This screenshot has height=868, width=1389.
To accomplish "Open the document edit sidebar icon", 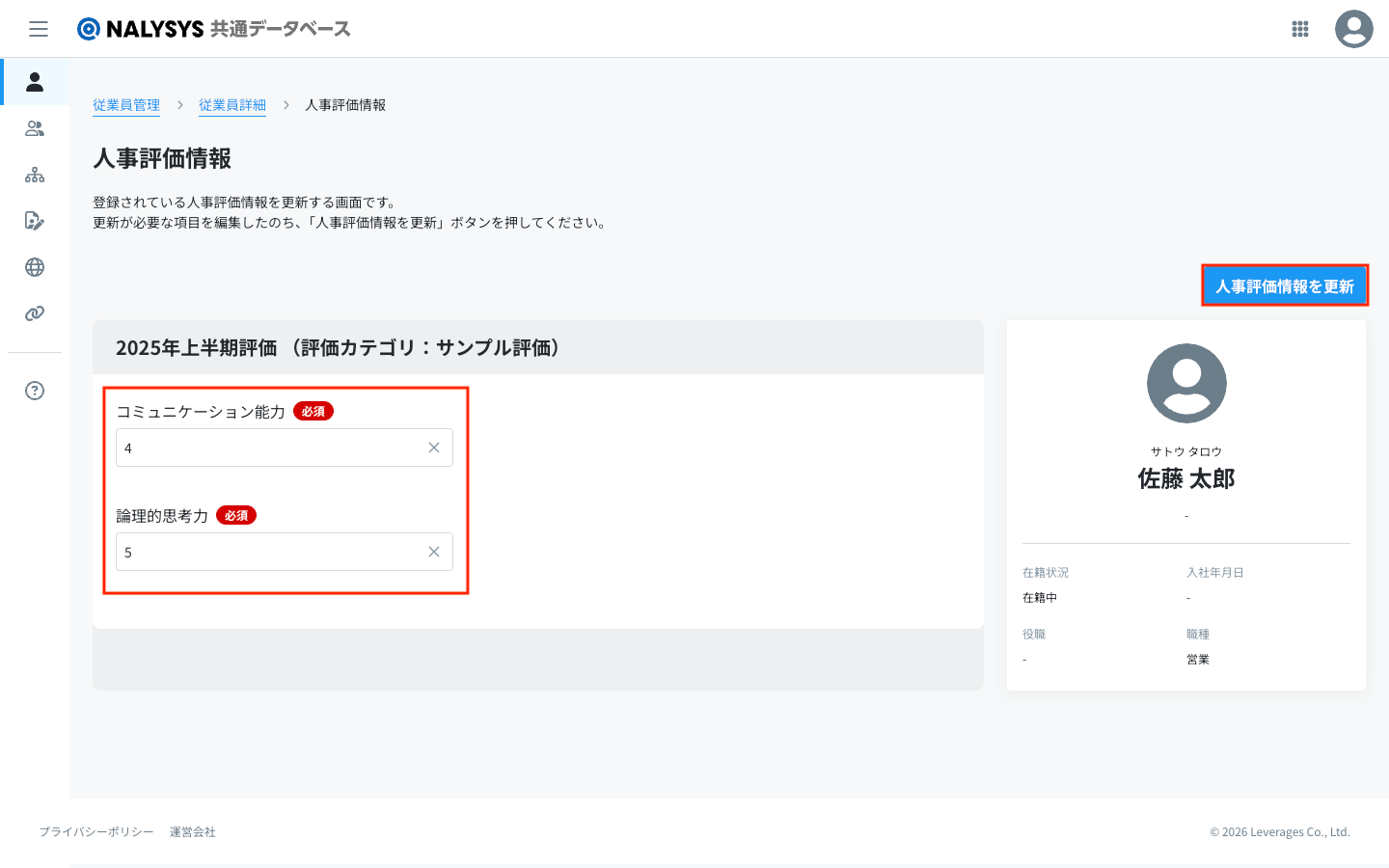I will tap(35, 221).
